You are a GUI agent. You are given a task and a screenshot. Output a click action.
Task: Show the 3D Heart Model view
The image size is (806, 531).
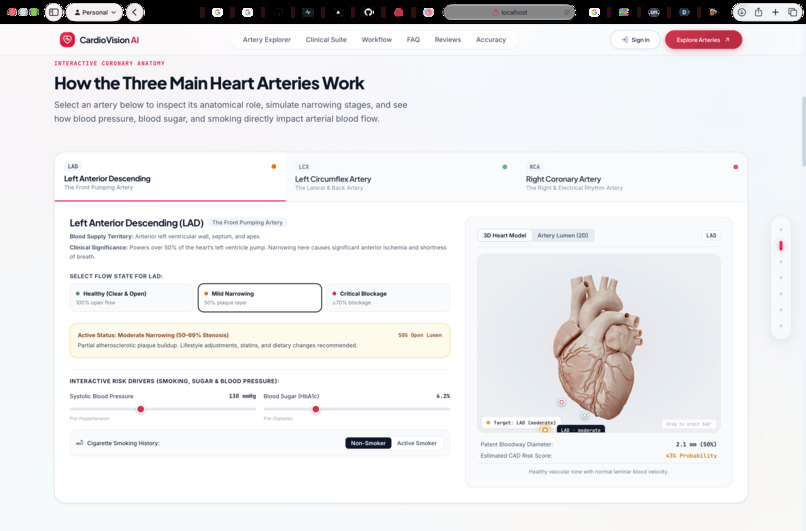point(505,235)
